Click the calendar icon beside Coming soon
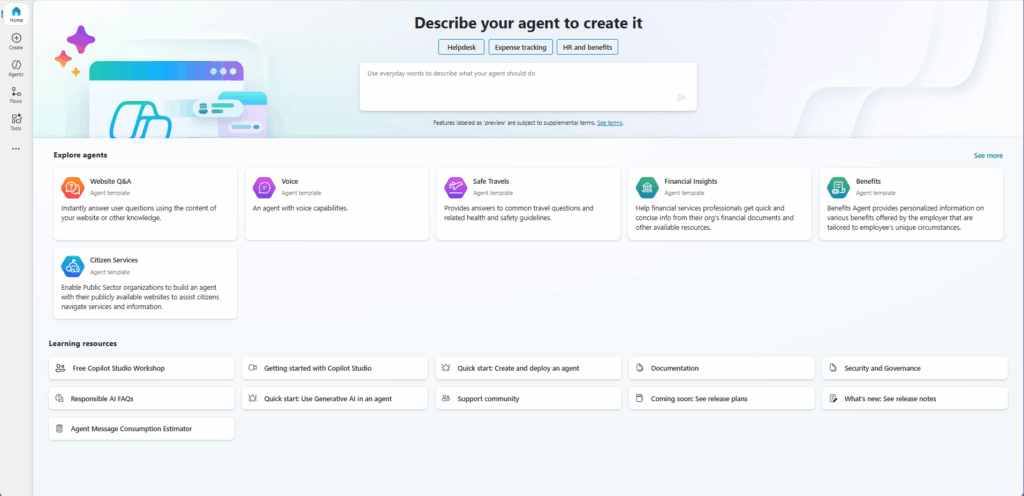The image size is (1024, 496). pyautogui.click(x=639, y=398)
